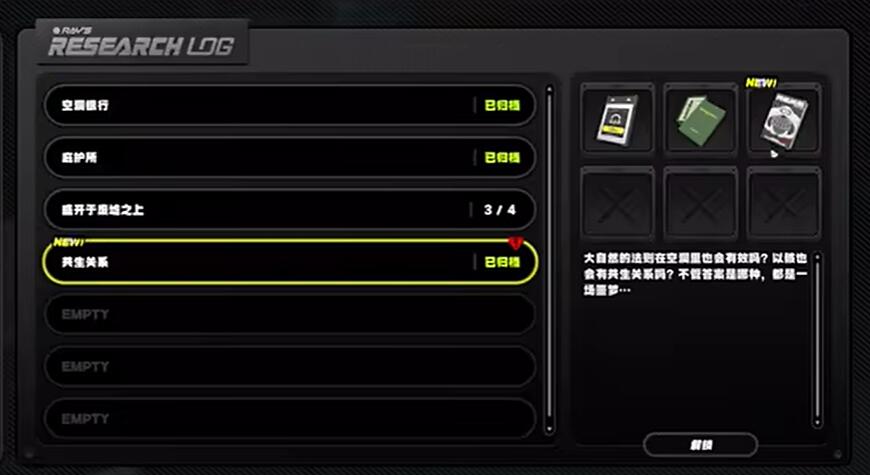The image size is (870, 475).
Task: Select the 盛开于废墟之上 3/4 entry
Action: (290, 210)
